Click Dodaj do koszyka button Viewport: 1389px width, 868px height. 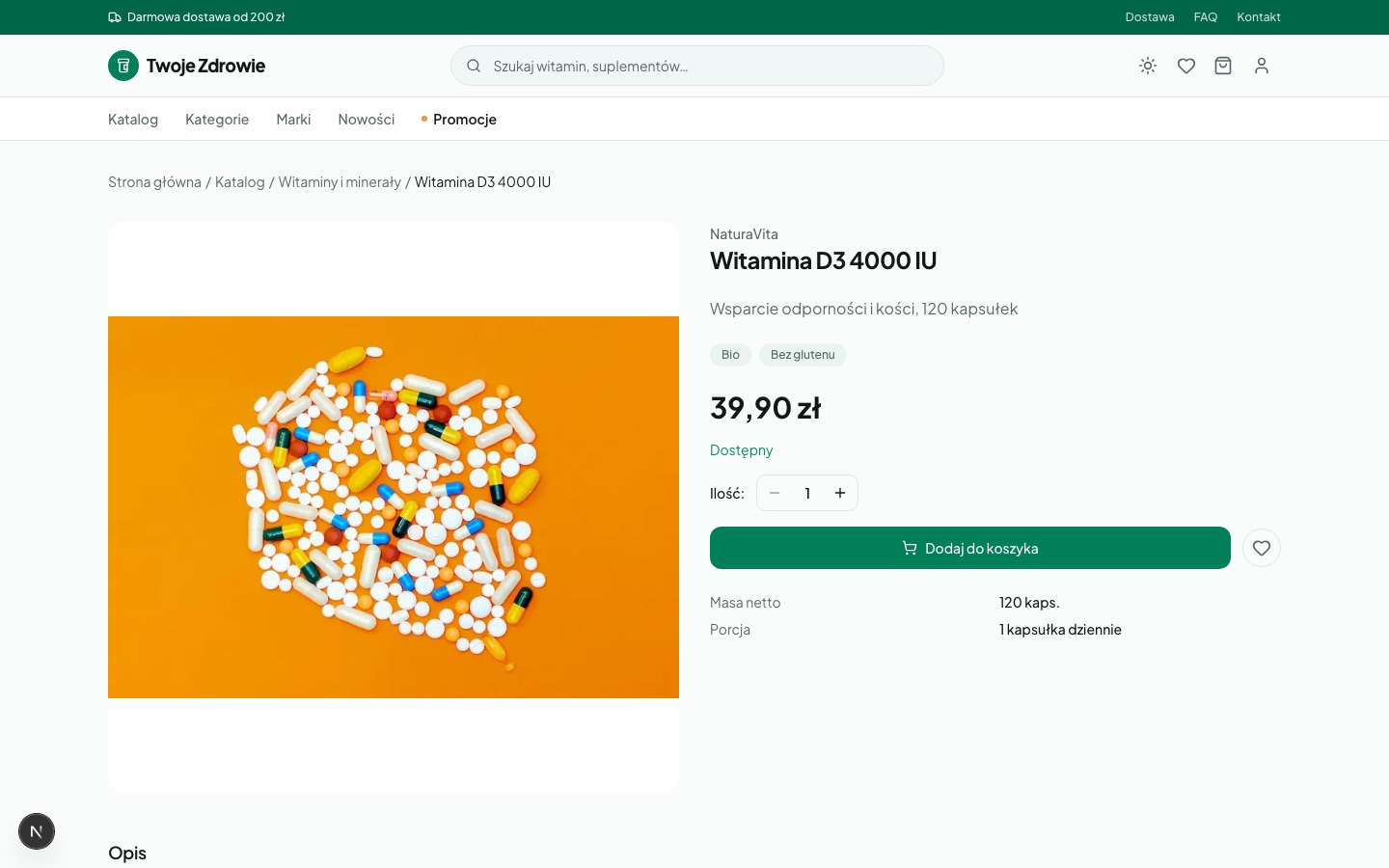tap(970, 548)
